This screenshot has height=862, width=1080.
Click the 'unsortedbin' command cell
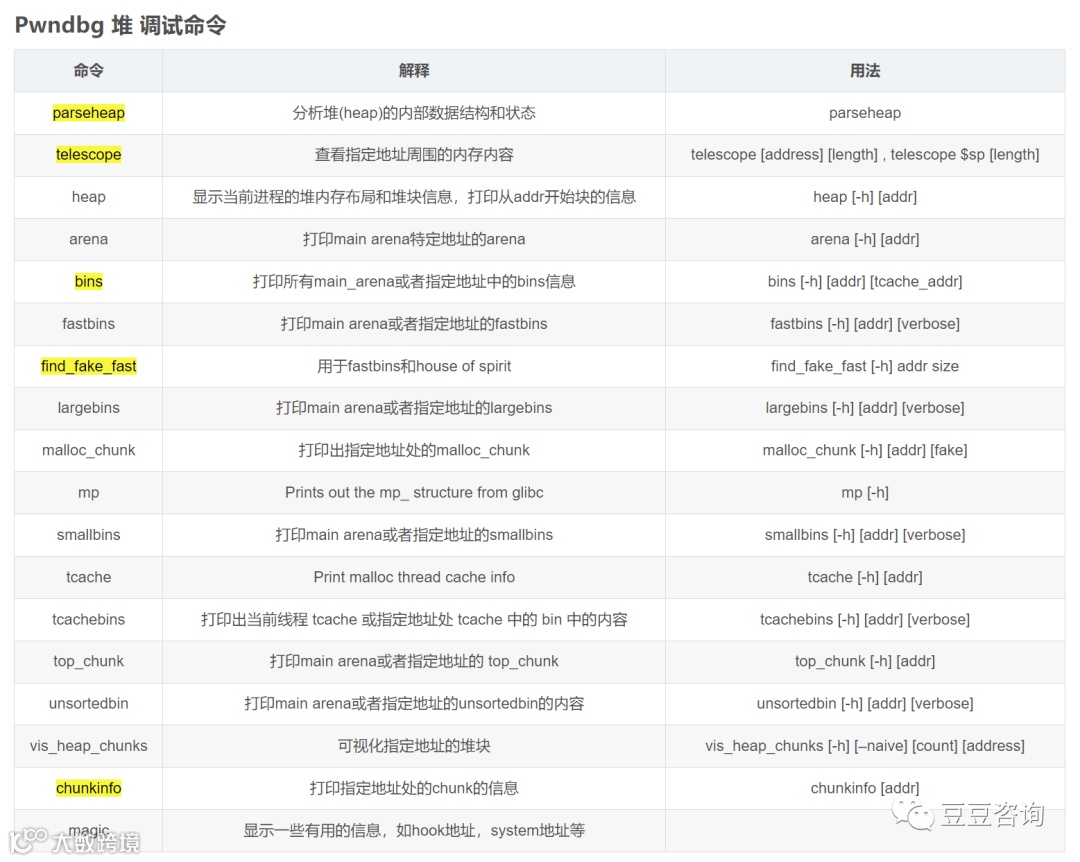click(88, 704)
